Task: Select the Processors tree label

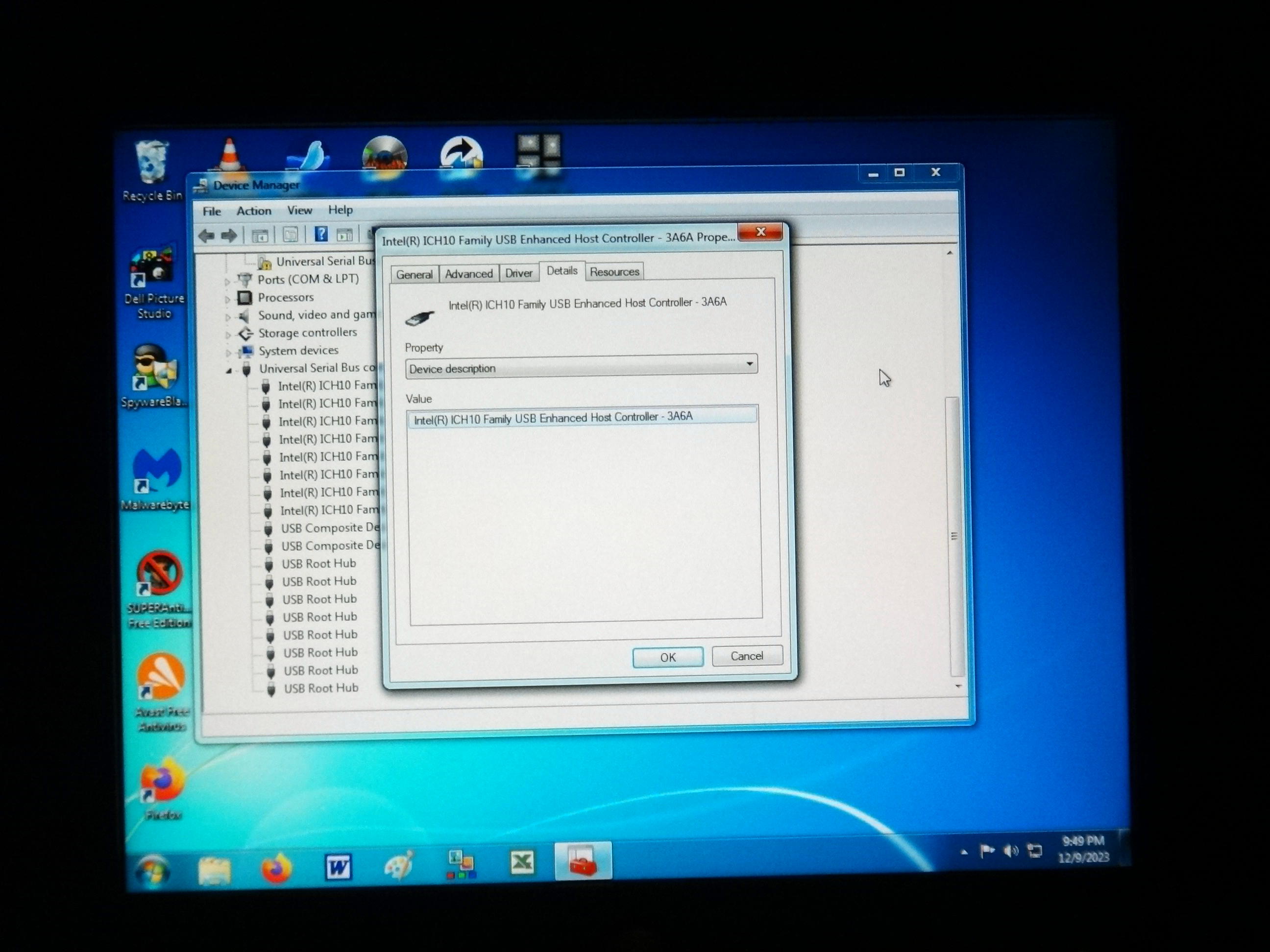Action: (285, 297)
